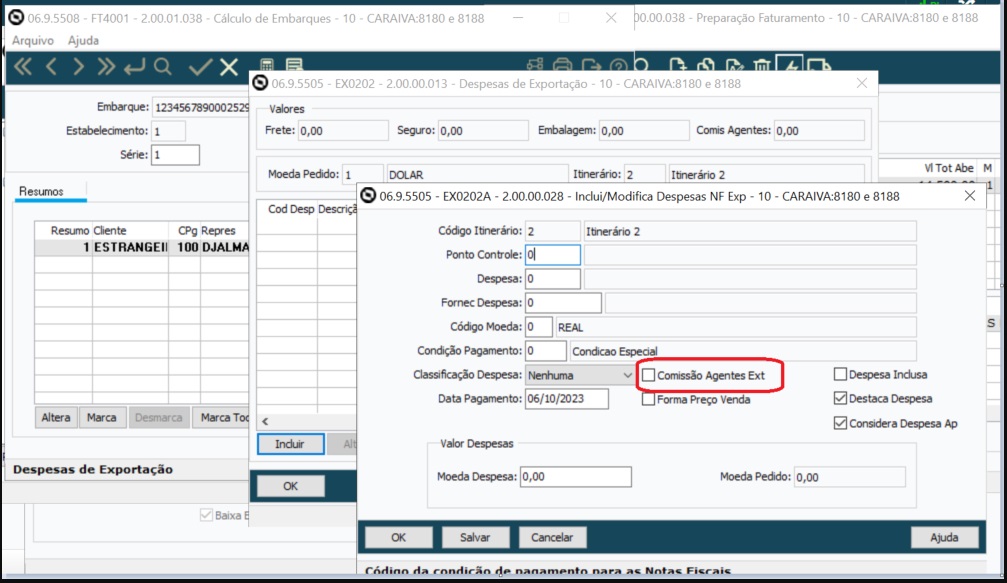Confirm with the checkmark toolbar icon
The image size is (1007, 583).
[200, 67]
